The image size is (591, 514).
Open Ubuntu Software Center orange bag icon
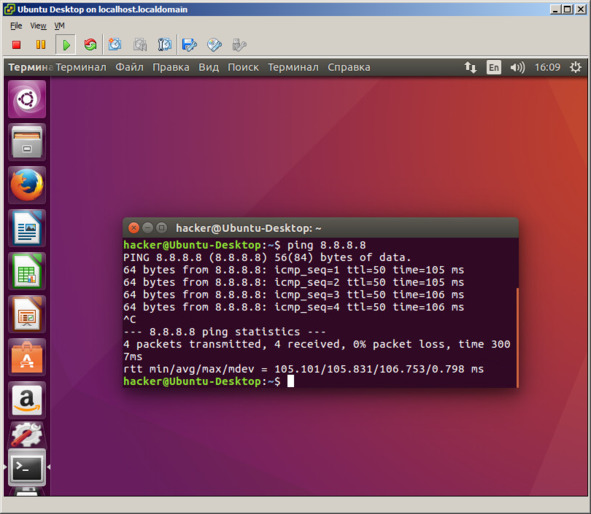point(27,357)
